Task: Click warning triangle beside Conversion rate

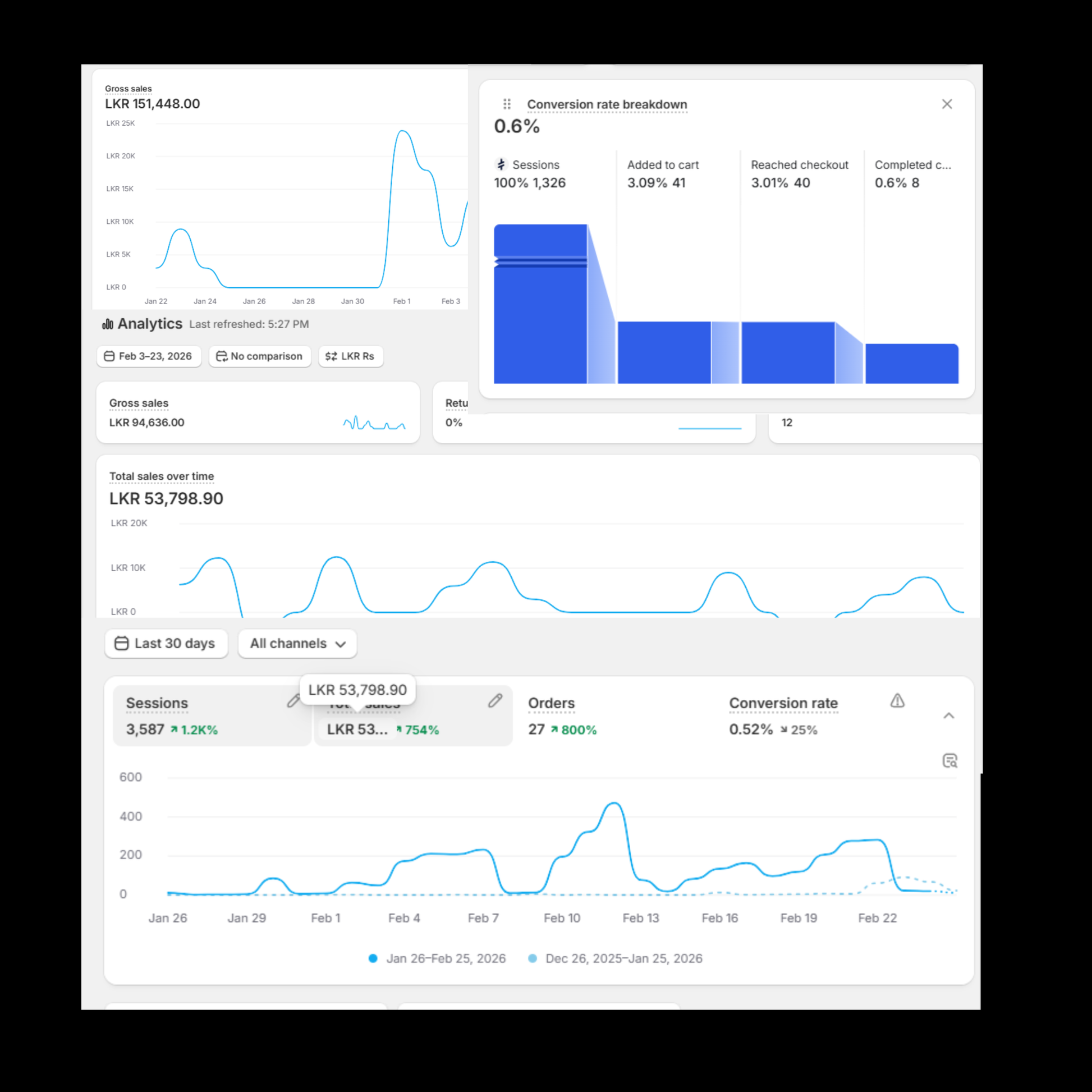Action: coord(897,701)
